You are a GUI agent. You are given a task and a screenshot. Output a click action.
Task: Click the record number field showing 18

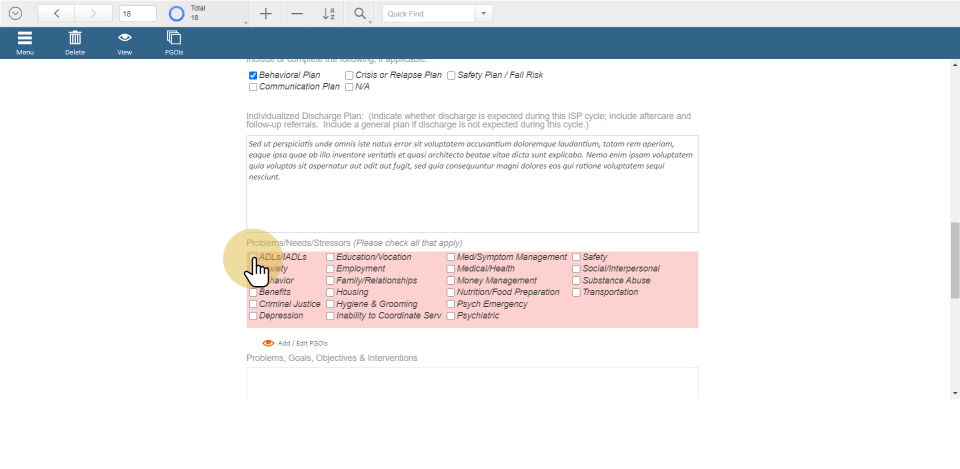pos(137,14)
